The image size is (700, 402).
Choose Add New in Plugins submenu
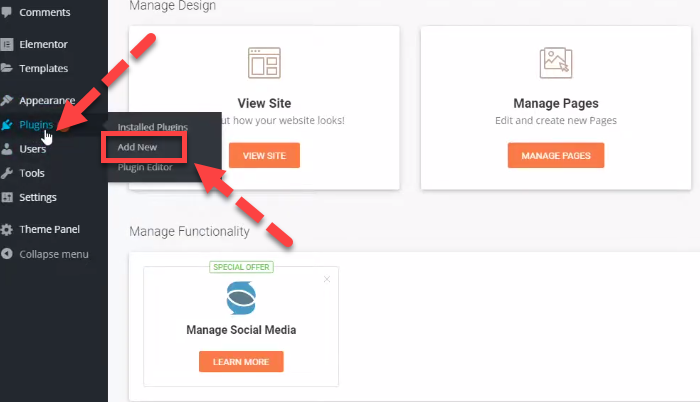(137, 147)
